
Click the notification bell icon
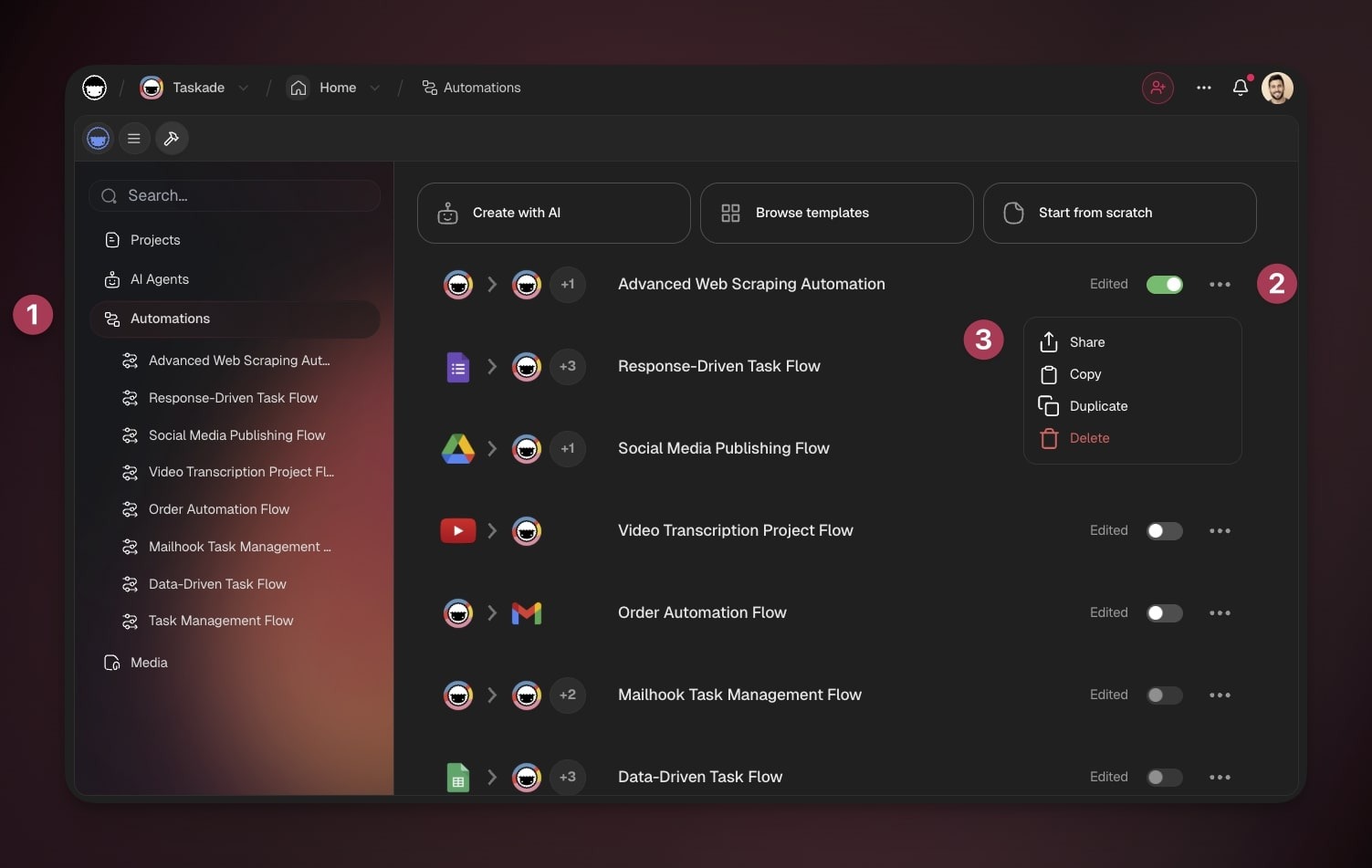click(x=1240, y=88)
